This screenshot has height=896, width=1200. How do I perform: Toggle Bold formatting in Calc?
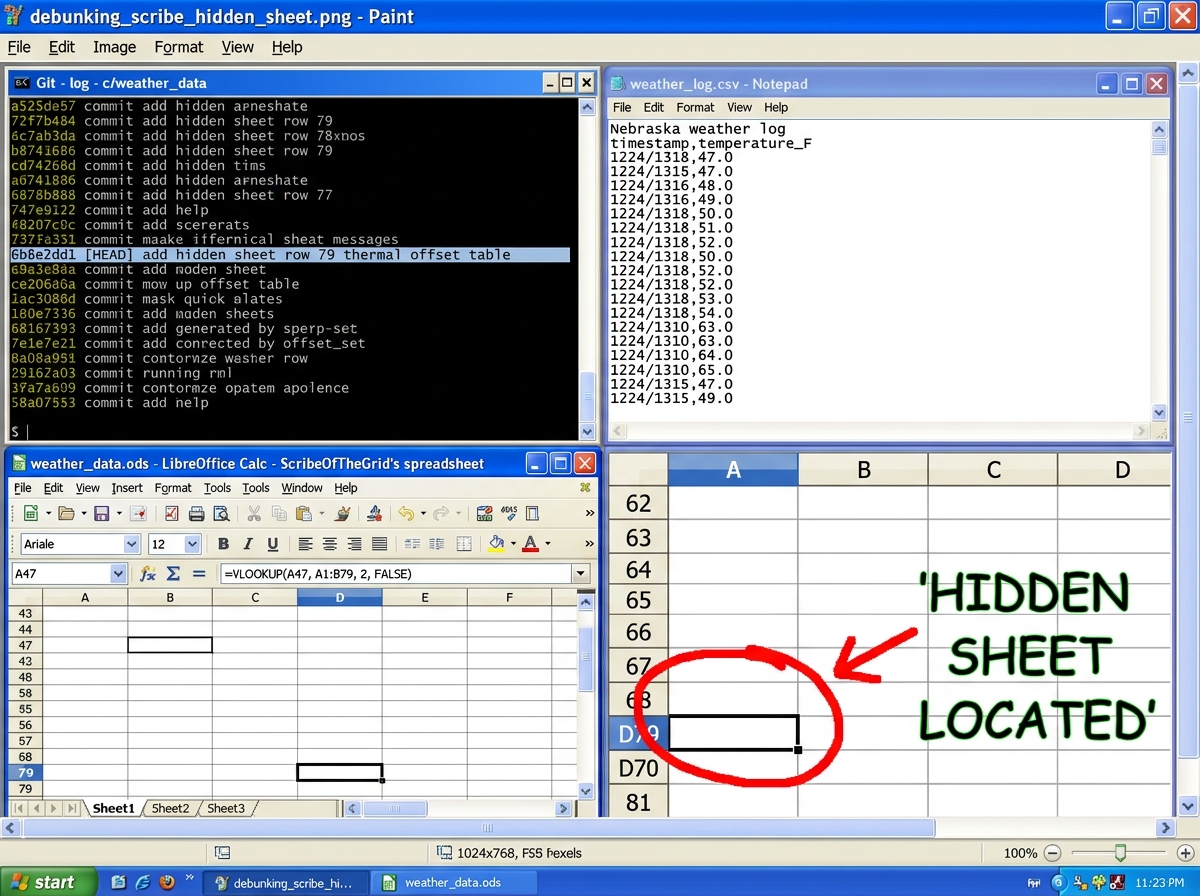(223, 544)
